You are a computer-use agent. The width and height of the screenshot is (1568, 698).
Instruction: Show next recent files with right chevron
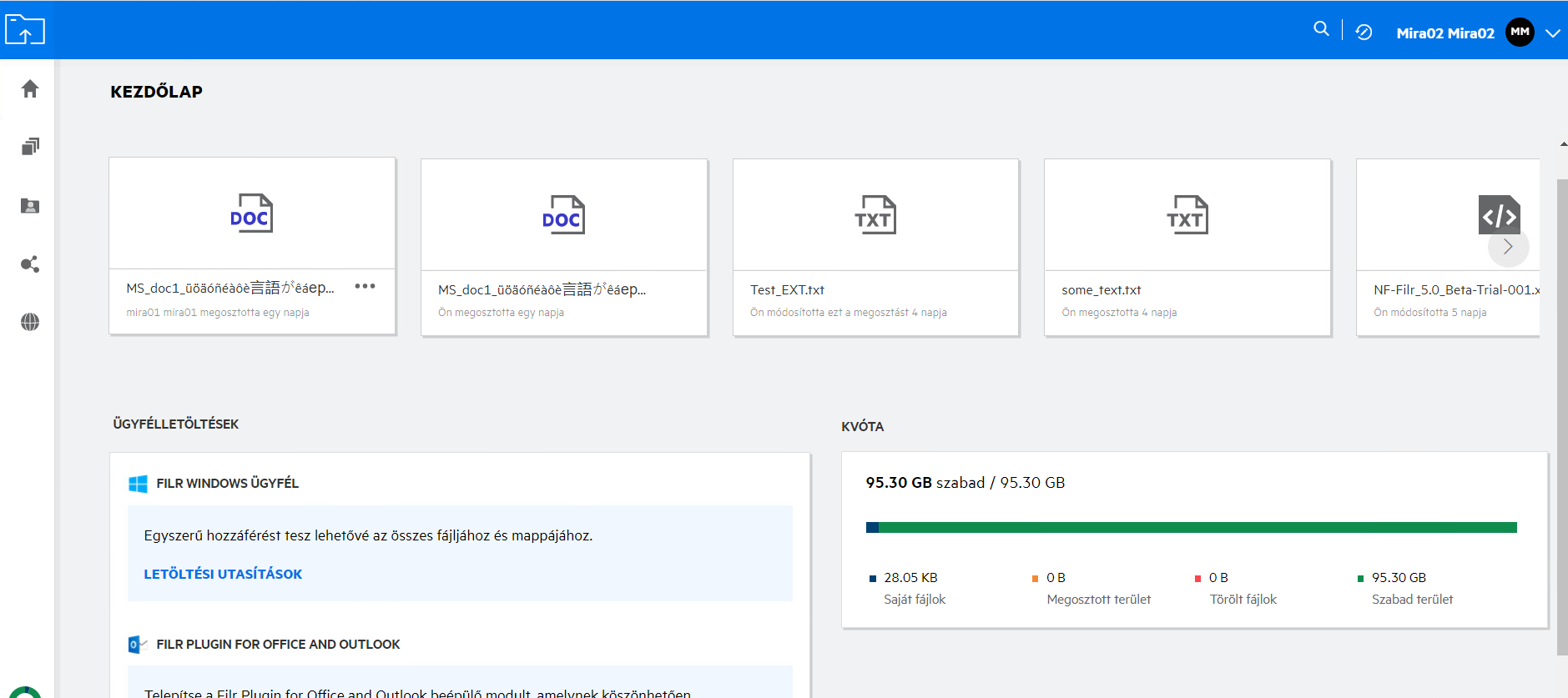[x=1508, y=247]
